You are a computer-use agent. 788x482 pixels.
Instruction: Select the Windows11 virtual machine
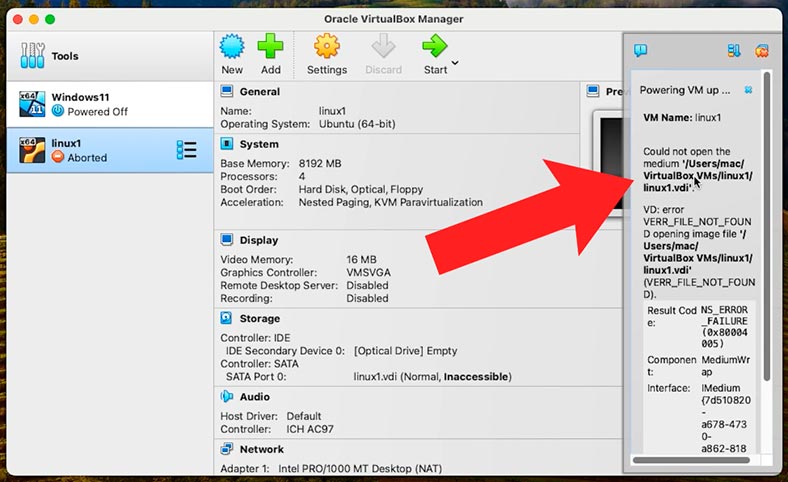(110, 104)
